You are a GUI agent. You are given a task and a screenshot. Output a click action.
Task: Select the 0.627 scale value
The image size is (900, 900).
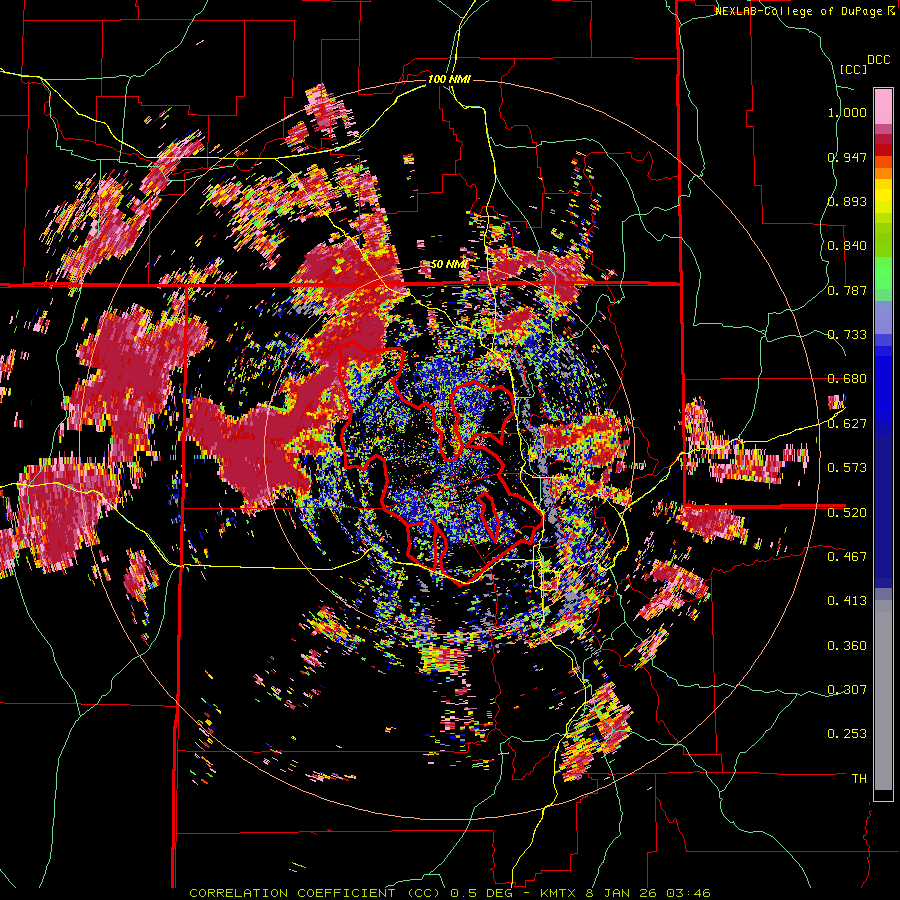coord(847,424)
